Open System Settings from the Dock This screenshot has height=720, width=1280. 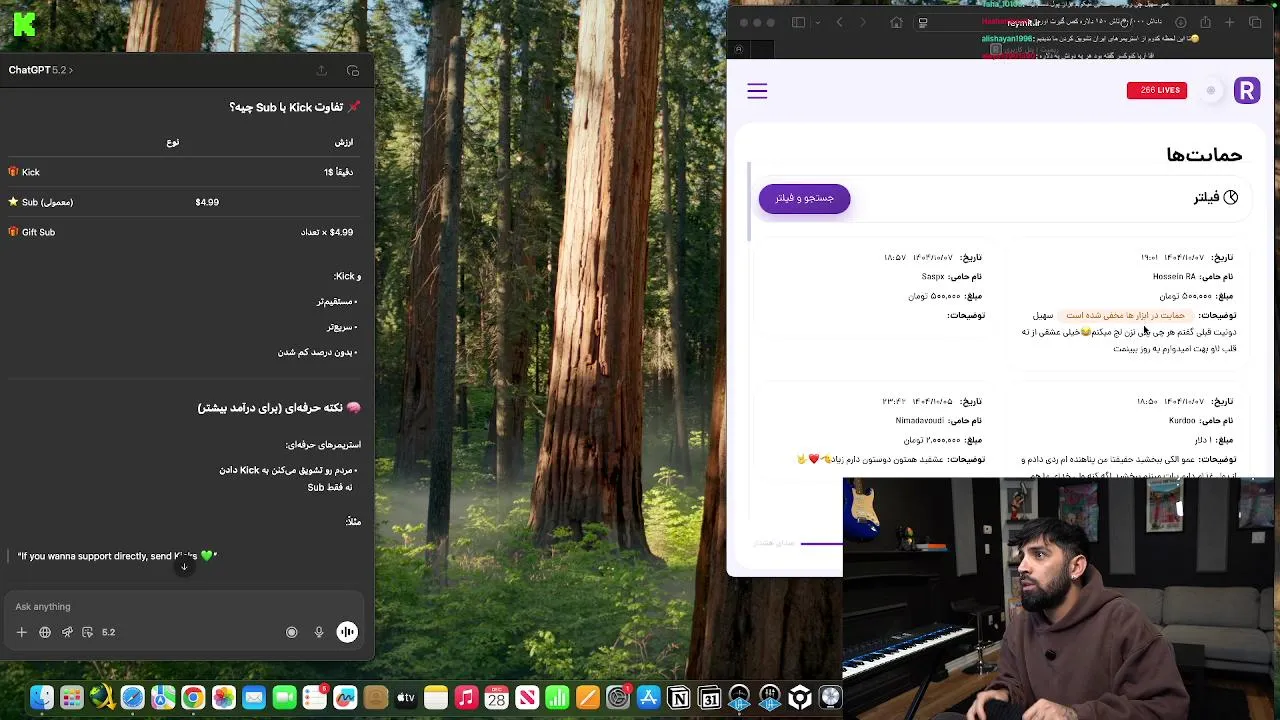(x=618, y=697)
